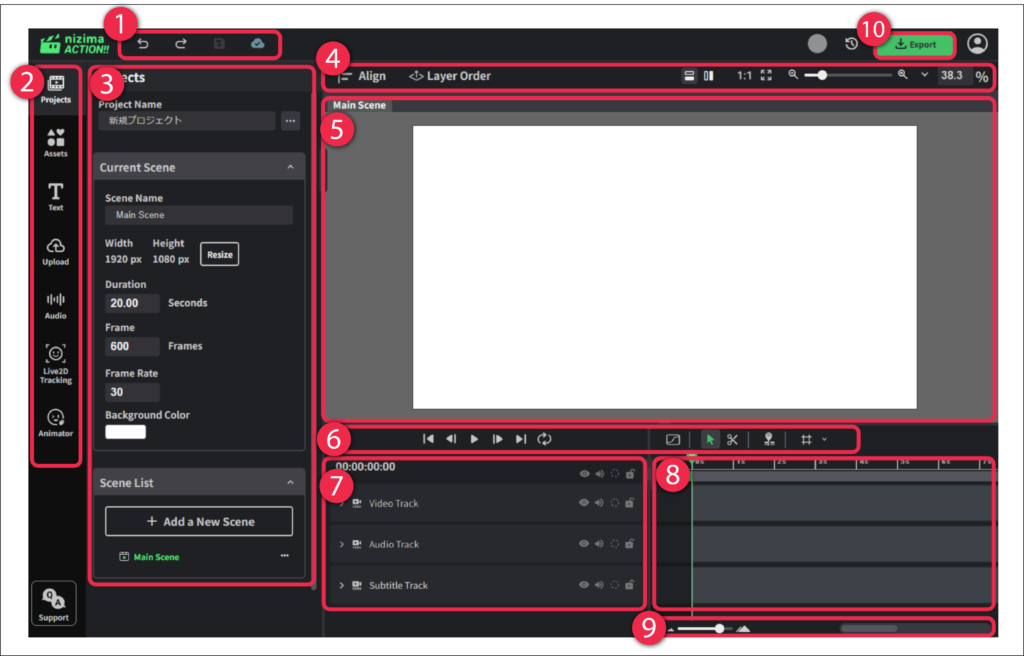Select the horizontal split layout icon
Image resolution: width=1024 pixels, height=656 pixels.
click(689, 76)
